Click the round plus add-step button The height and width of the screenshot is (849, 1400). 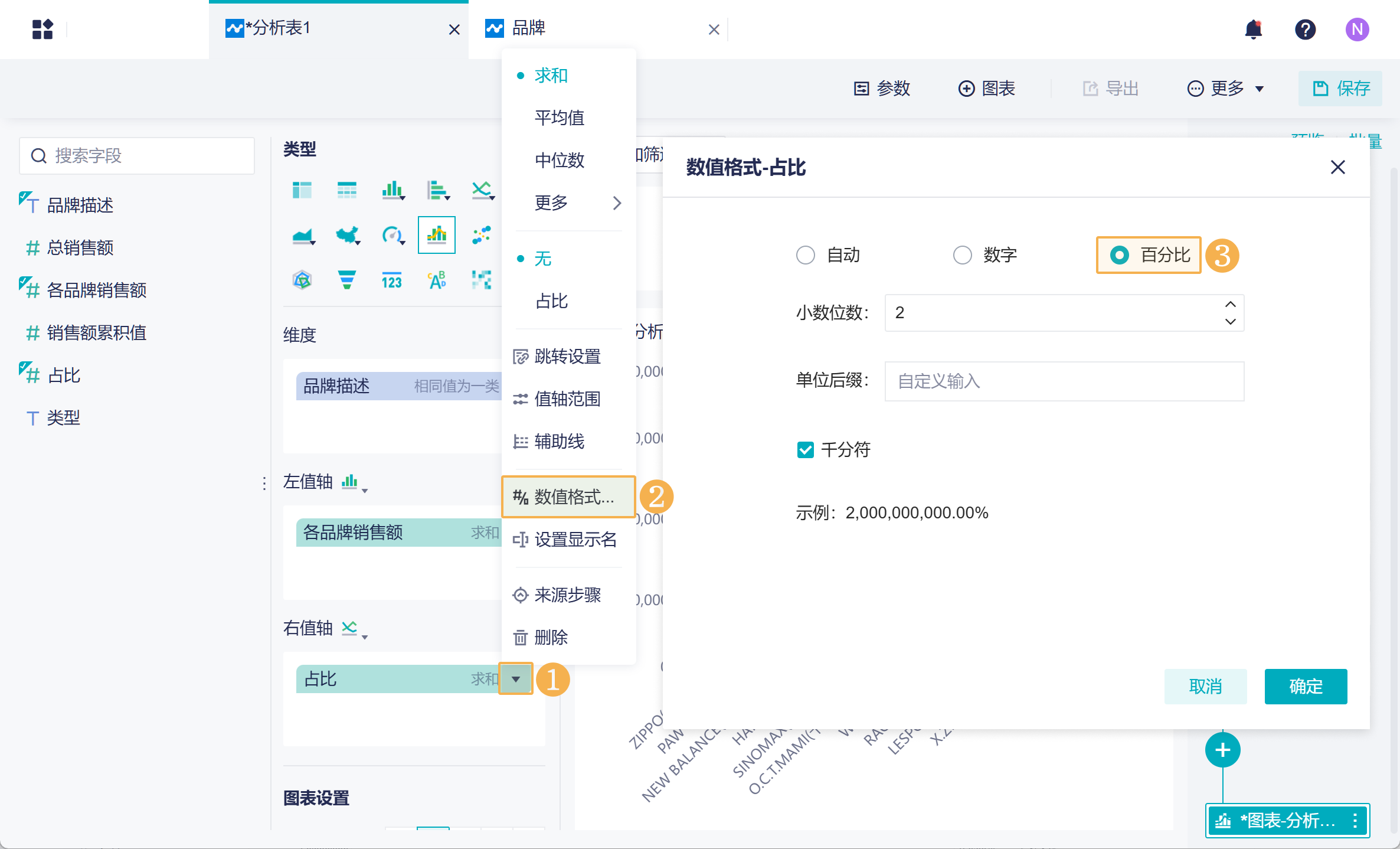click(x=1222, y=750)
